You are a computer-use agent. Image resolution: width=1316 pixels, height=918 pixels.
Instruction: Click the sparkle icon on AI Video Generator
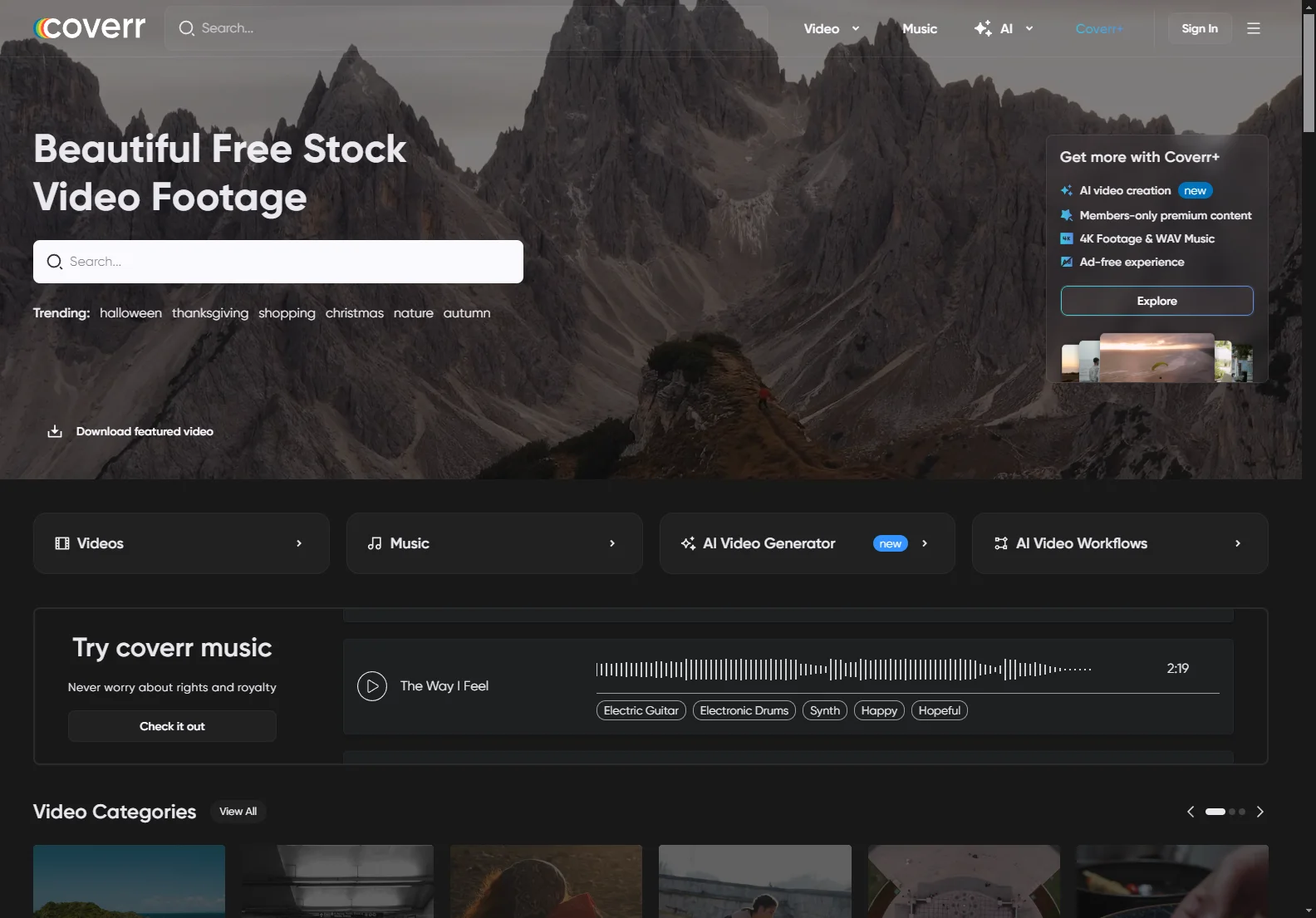click(x=688, y=543)
